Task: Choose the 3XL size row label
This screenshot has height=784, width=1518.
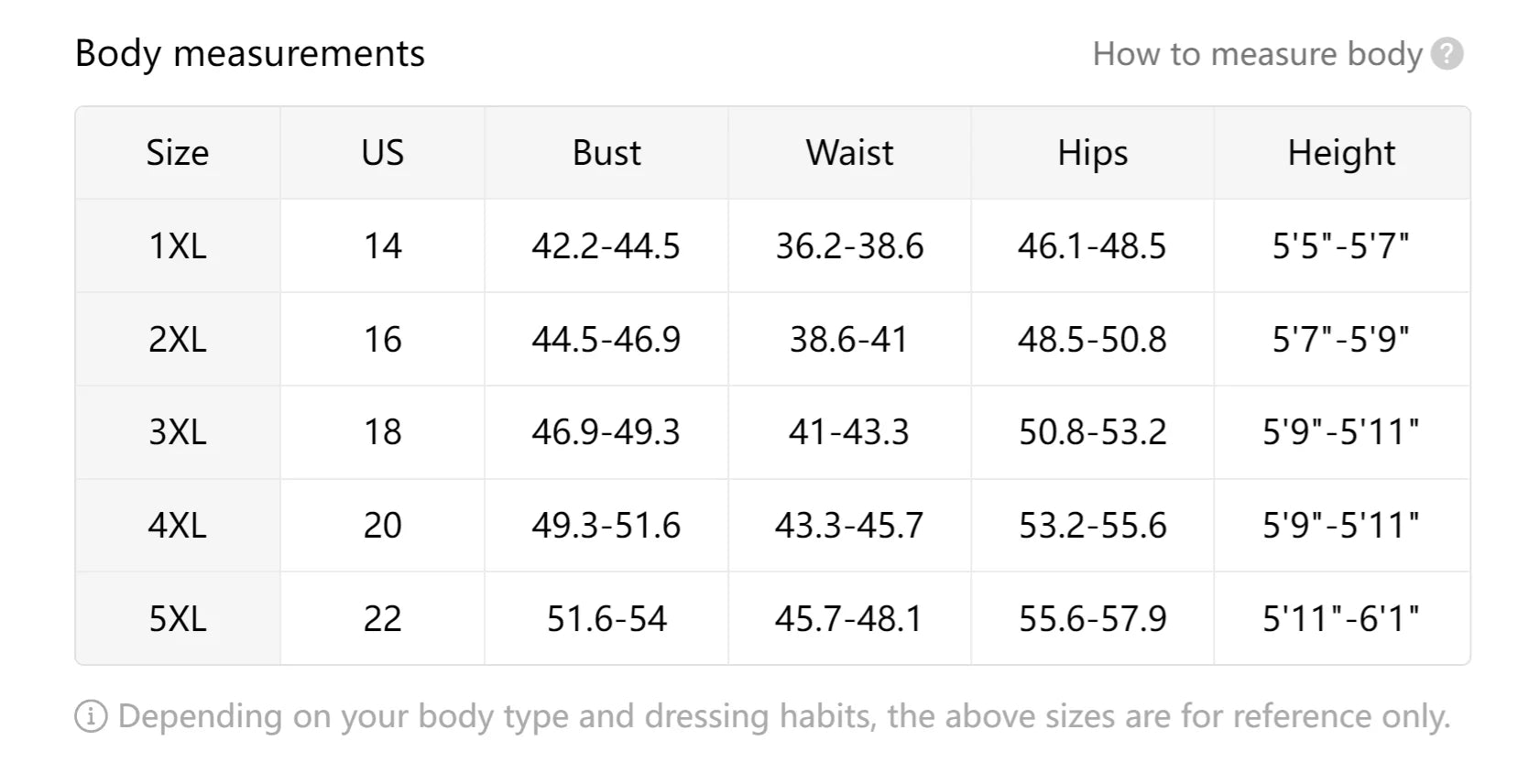Action: [x=178, y=432]
